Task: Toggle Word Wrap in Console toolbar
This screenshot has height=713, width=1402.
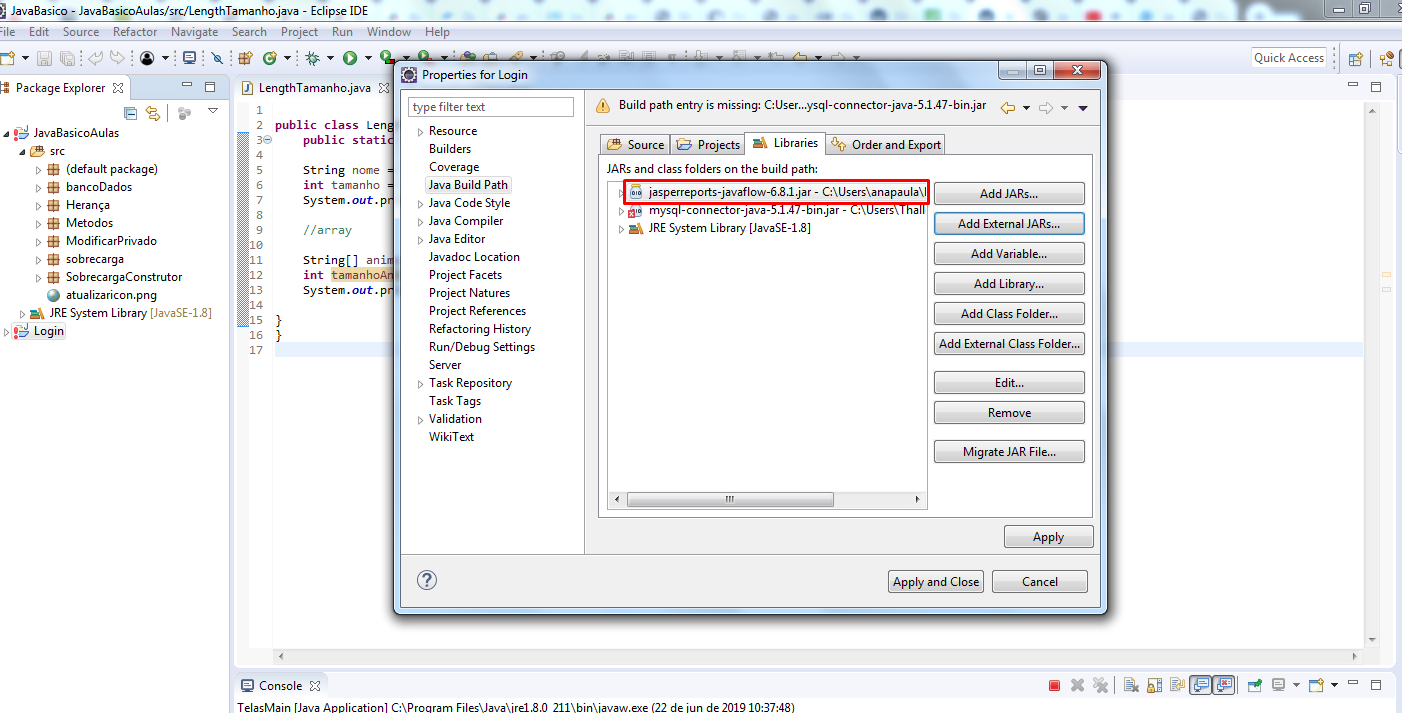Action: coord(1178,686)
